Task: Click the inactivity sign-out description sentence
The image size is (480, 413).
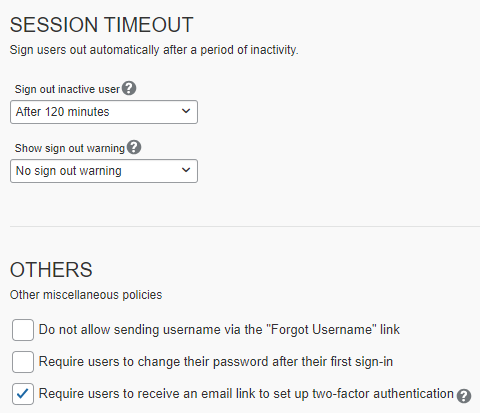Action: pos(154,50)
